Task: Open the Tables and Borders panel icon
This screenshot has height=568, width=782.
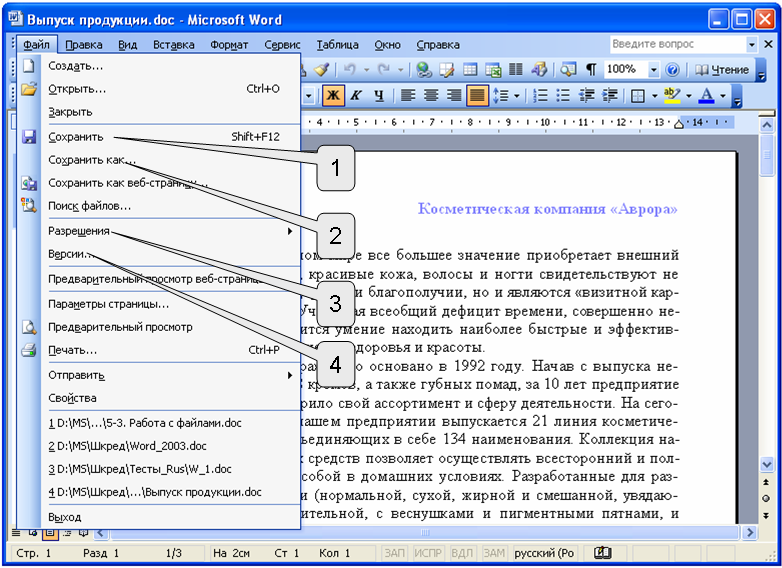Action: tap(447, 70)
